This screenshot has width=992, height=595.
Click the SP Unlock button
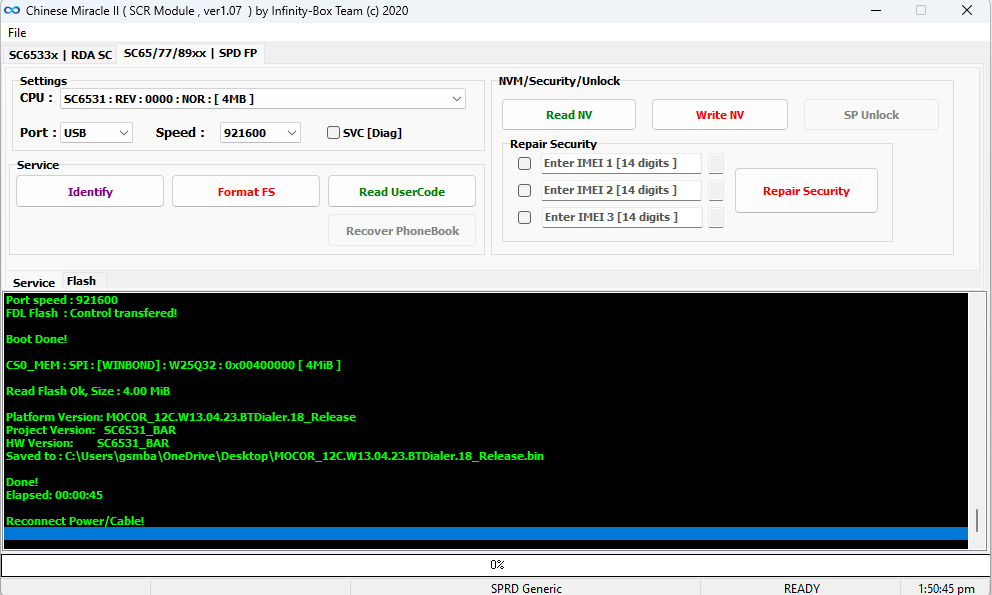871,115
